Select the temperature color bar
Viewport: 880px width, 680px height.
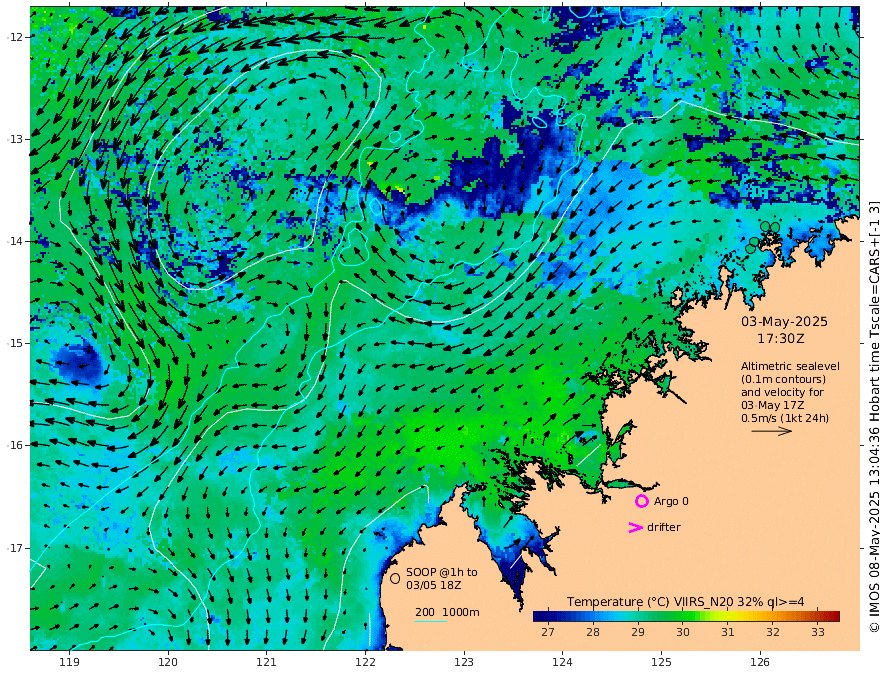pos(686,616)
